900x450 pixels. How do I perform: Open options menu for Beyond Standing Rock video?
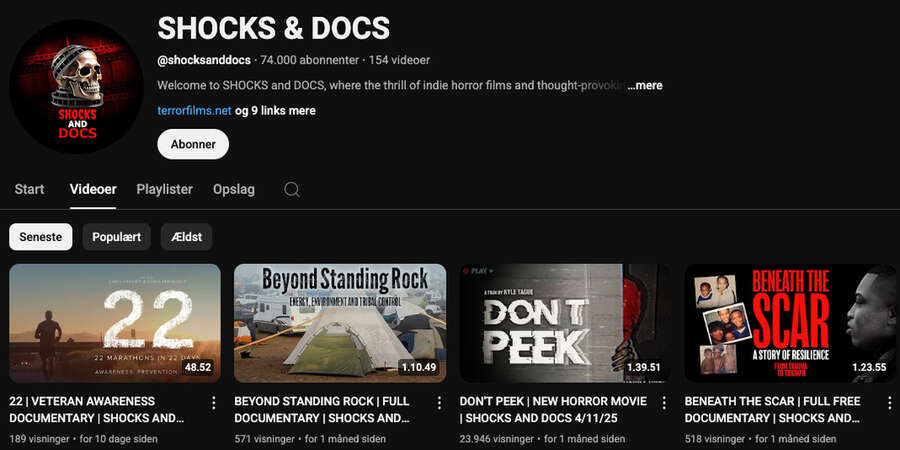coord(439,403)
